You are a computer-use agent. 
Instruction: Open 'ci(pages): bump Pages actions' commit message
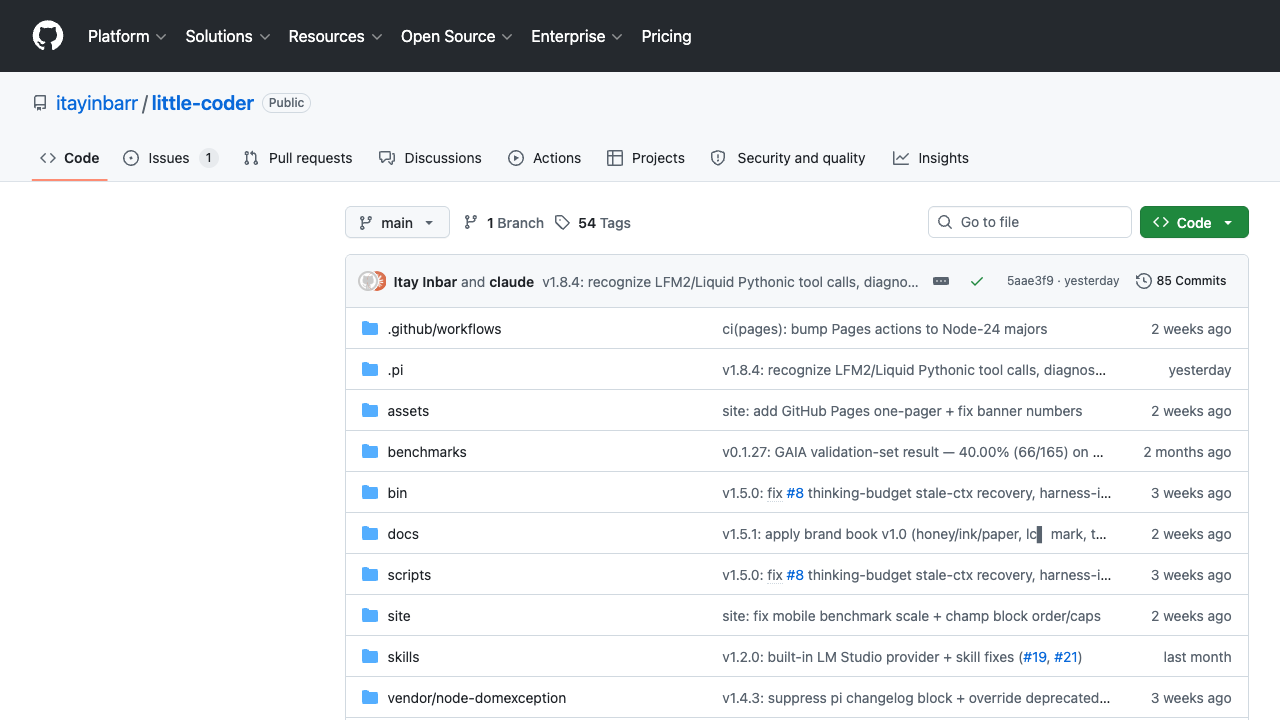(x=885, y=329)
